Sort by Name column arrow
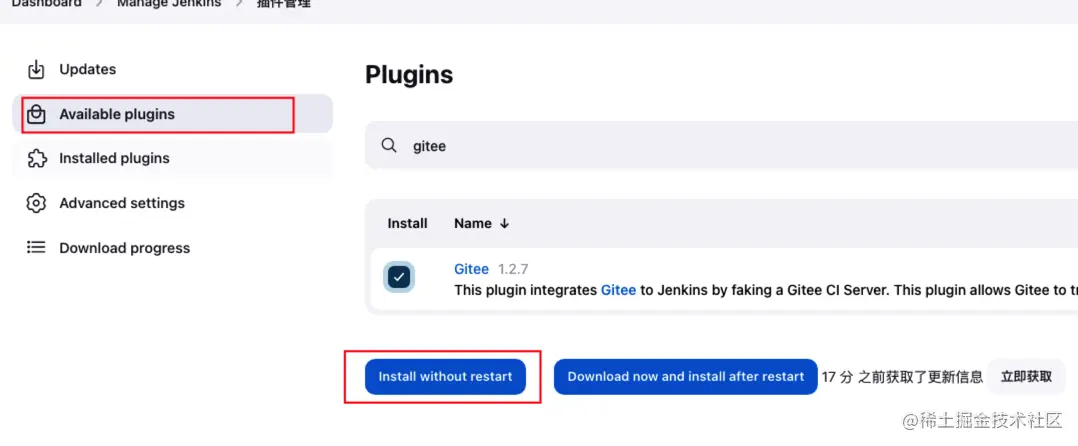 [x=504, y=224]
